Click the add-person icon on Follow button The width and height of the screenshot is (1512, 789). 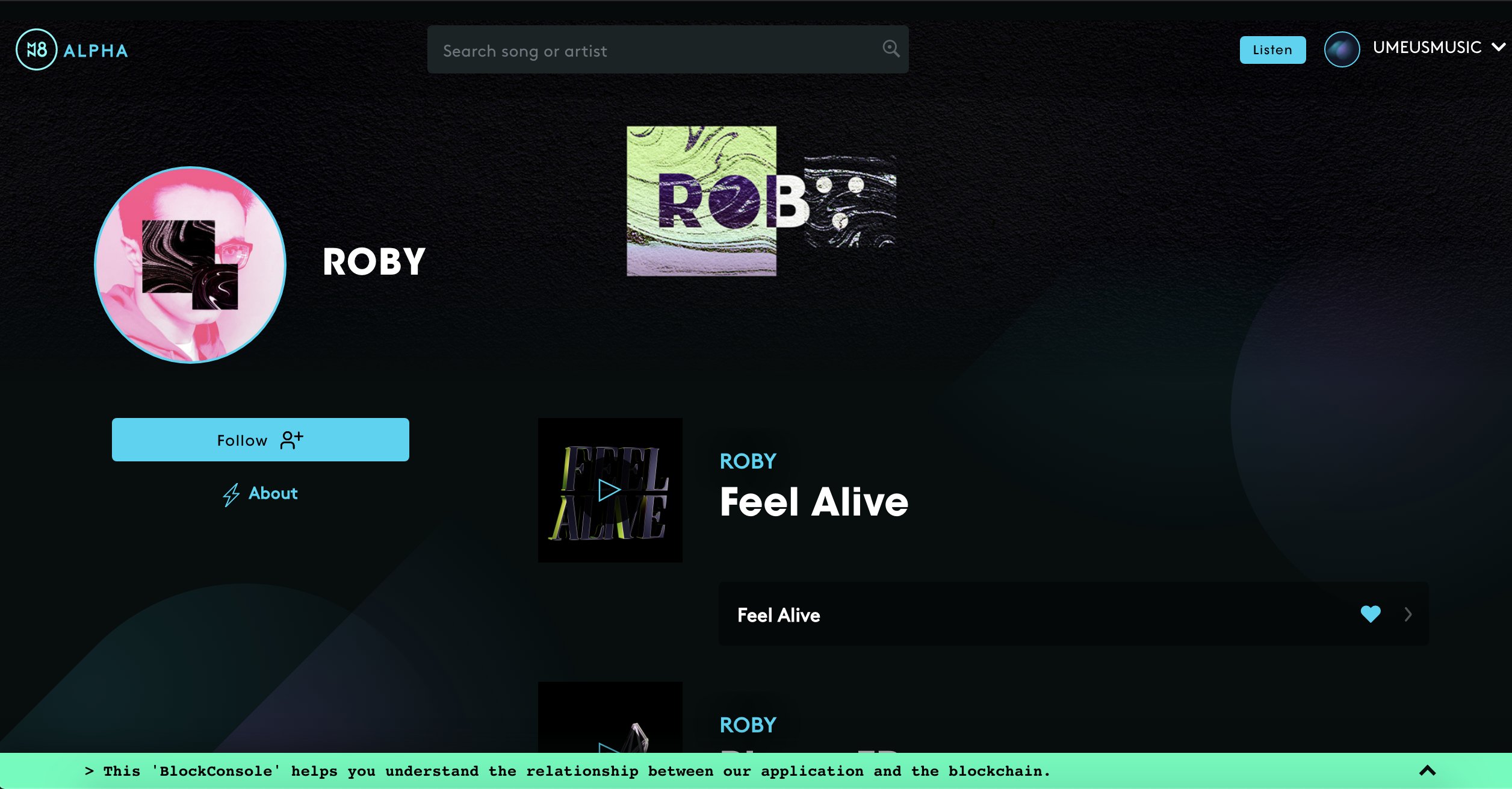coord(292,440)
